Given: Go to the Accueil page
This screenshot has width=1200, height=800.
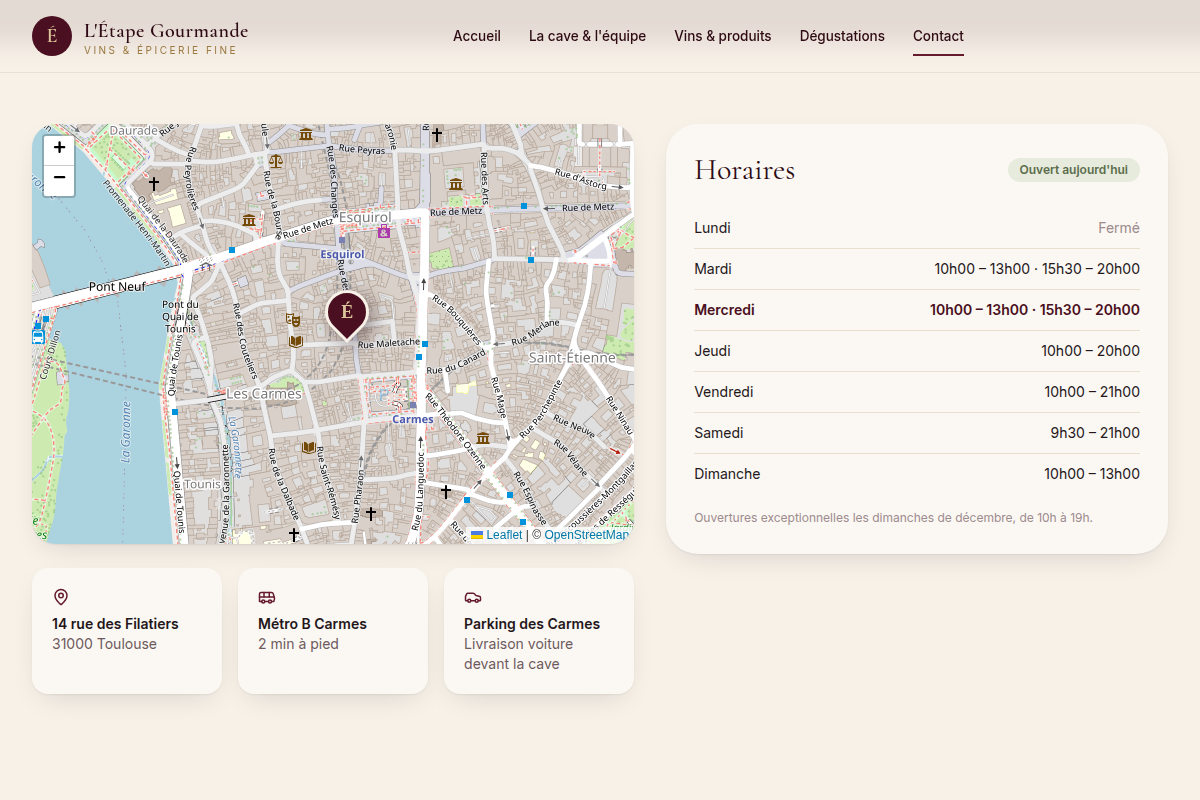Looking at the screenshot, I should (x=477, y=36).
